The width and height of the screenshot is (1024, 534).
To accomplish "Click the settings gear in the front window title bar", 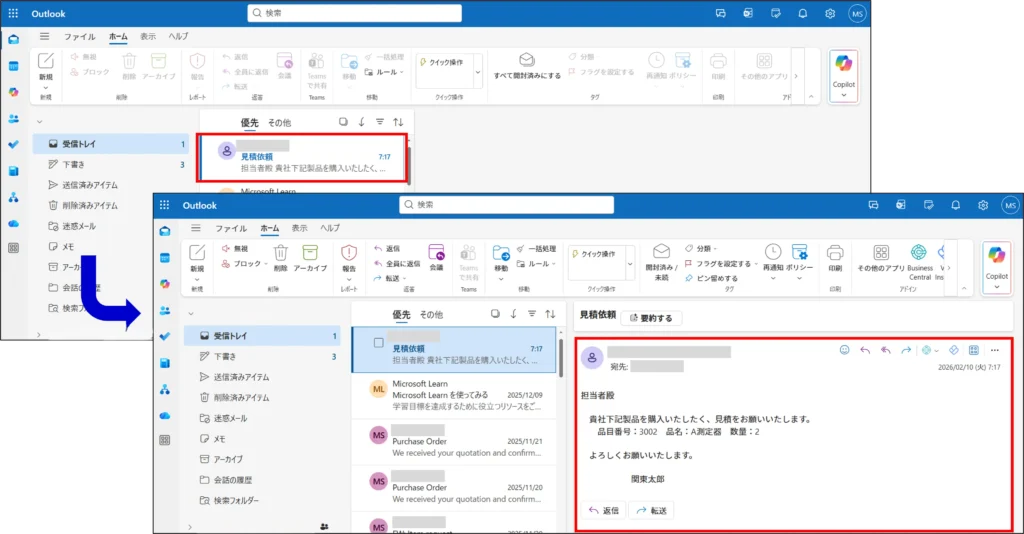I will (983, 205).
